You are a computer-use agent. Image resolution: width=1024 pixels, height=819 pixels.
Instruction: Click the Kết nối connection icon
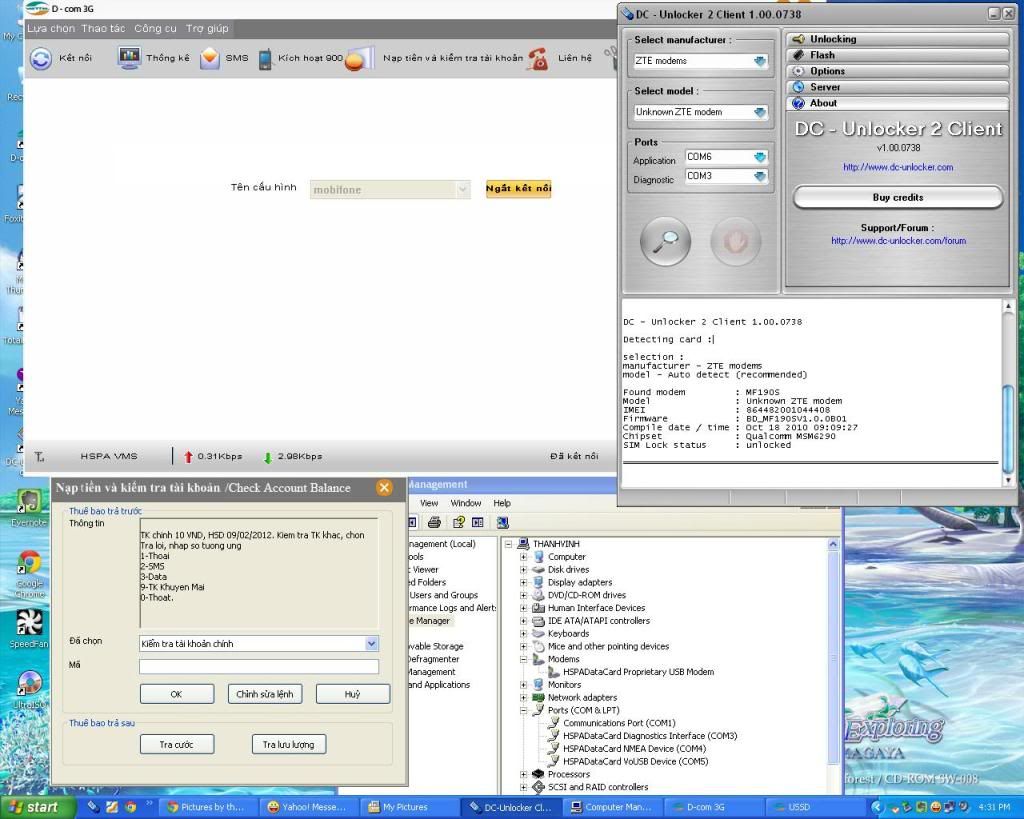pos(41,59)
